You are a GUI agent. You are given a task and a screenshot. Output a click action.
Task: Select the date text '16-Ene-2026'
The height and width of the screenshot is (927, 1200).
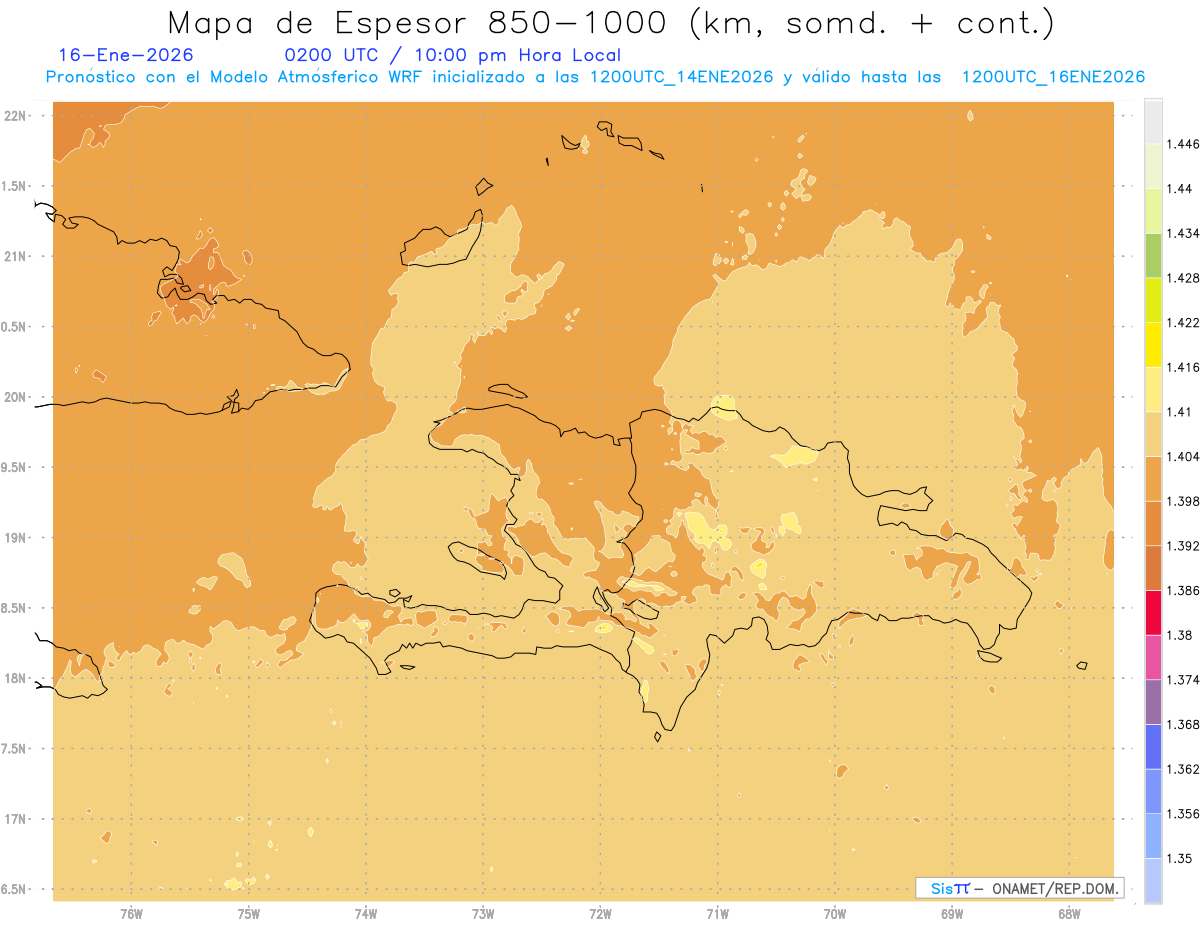[126, 55]
